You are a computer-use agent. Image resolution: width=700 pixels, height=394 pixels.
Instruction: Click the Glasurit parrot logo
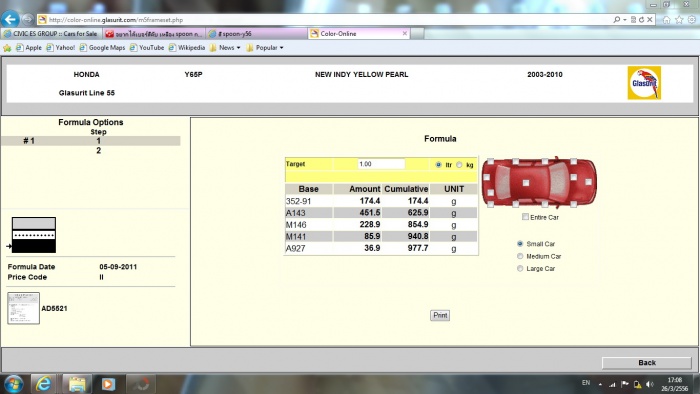(644, 83)
